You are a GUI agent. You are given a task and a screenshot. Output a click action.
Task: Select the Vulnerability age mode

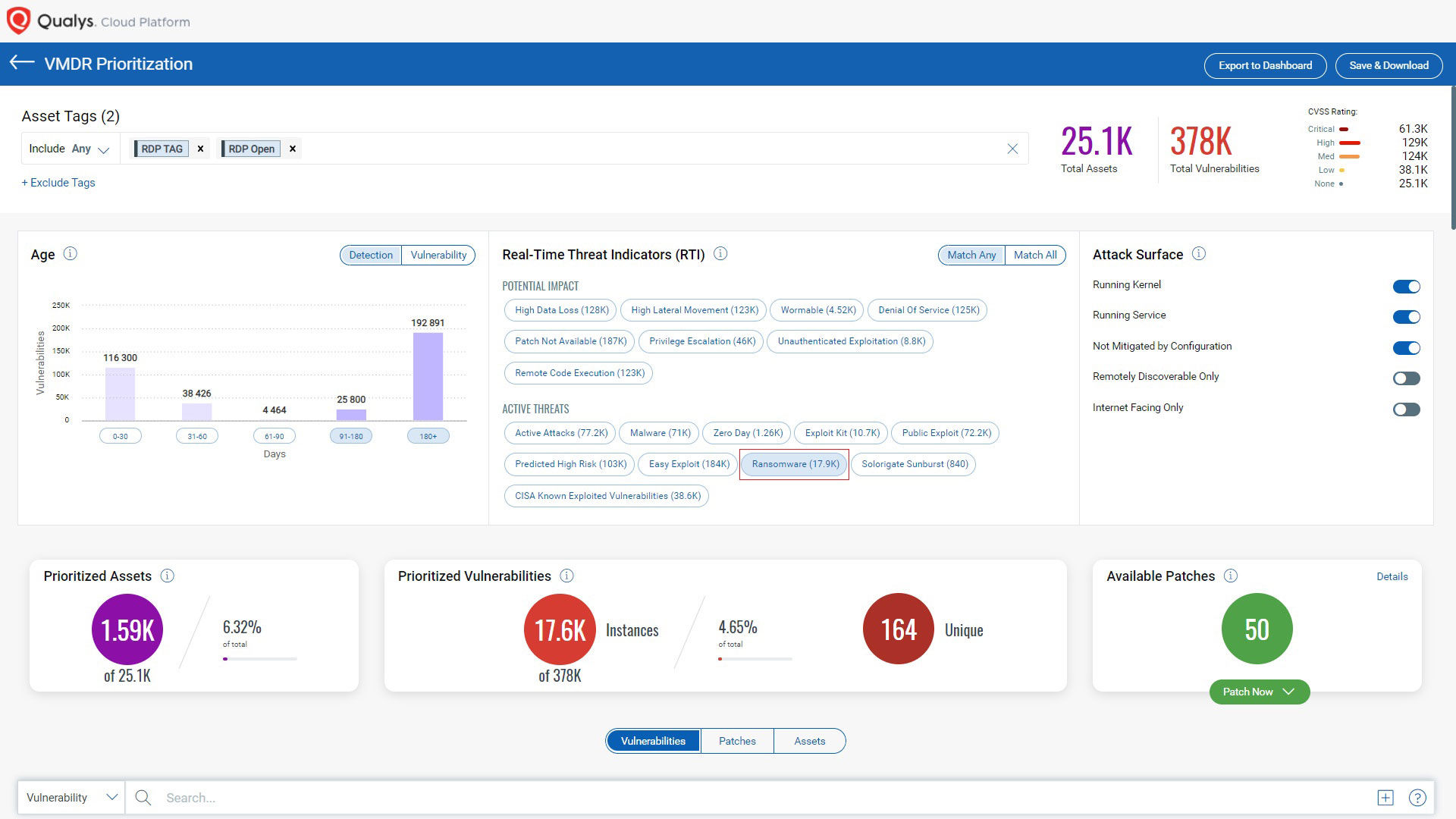pyautogui.click(x=438, y=255)
